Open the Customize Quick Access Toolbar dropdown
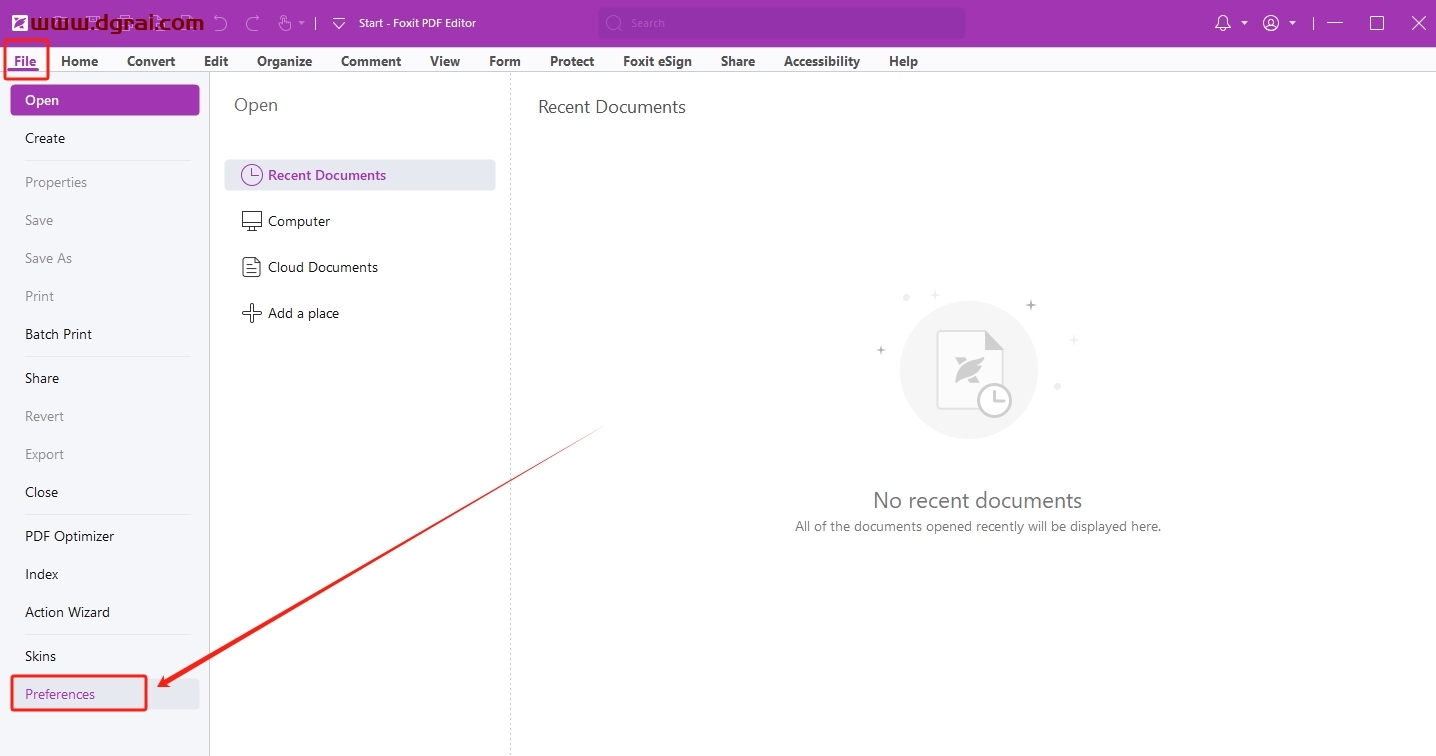This screenshot has height=756, width=1436. 339,23
